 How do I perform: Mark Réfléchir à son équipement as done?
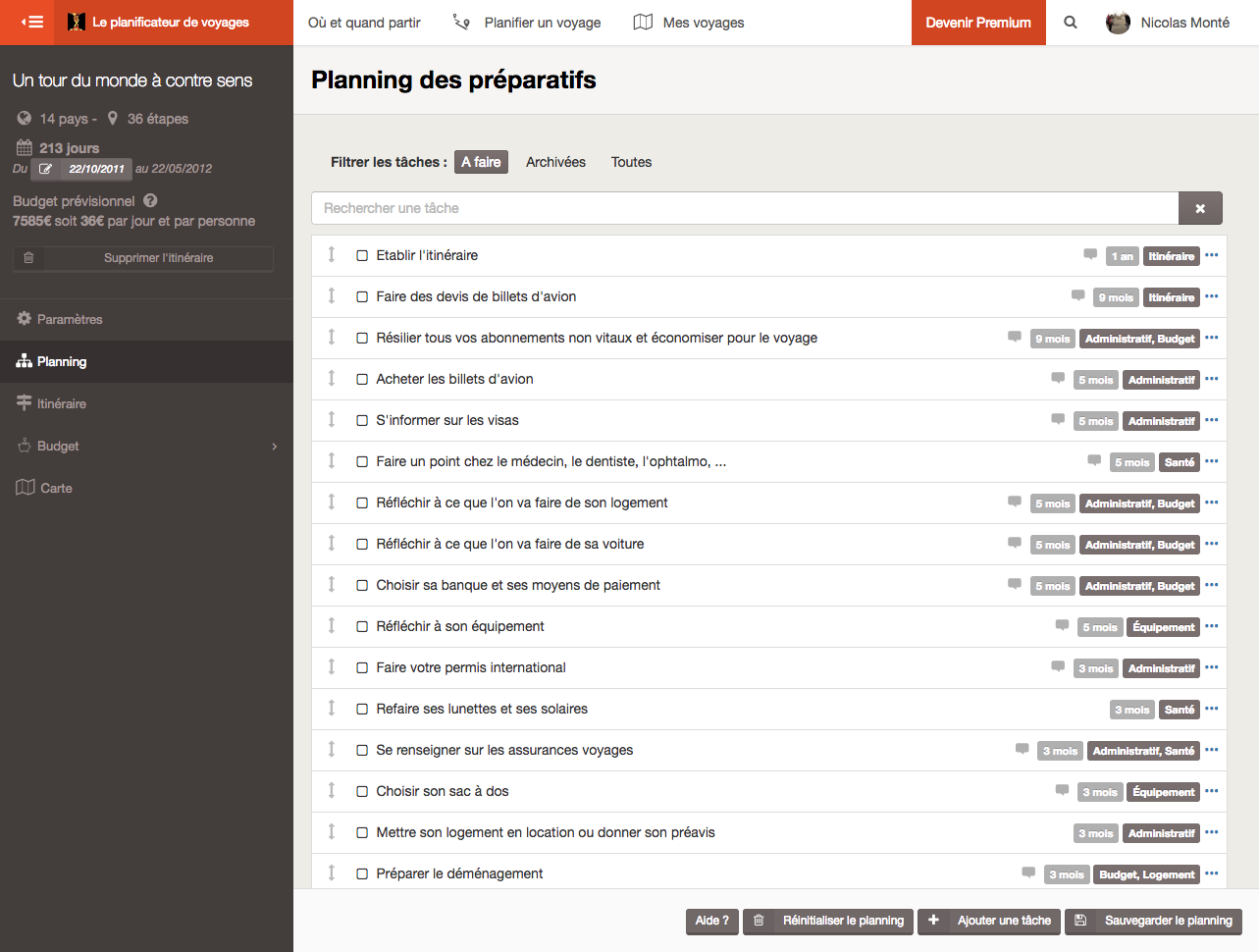[x=362, y=626]
